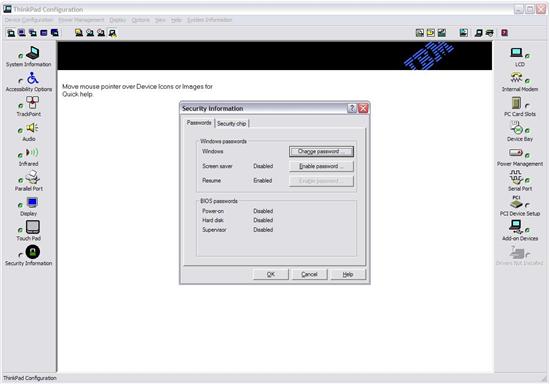
Task: Click Enable password for Screen saver
Action: 321,166
